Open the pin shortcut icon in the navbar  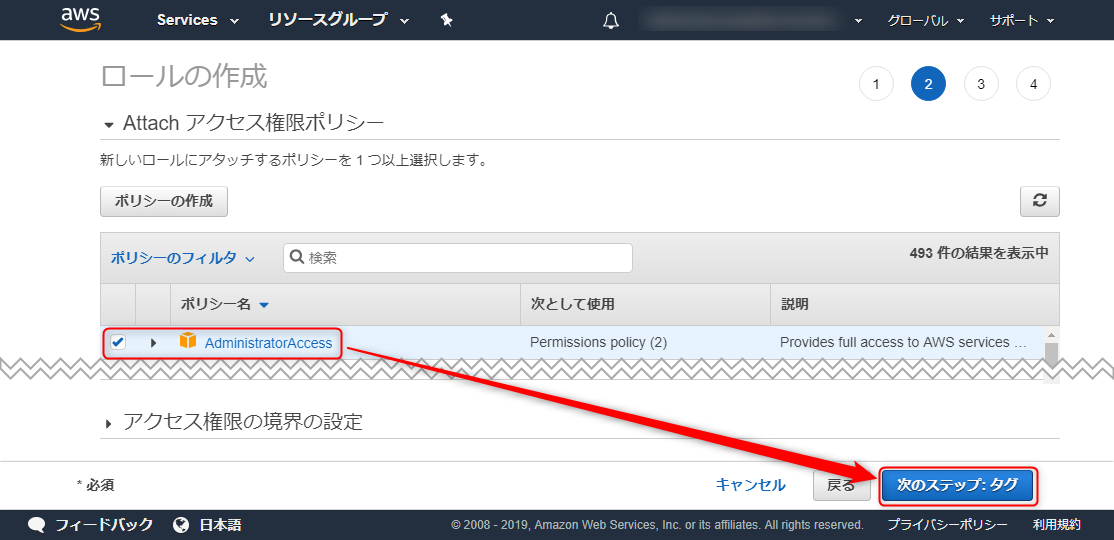click(446, 21)
